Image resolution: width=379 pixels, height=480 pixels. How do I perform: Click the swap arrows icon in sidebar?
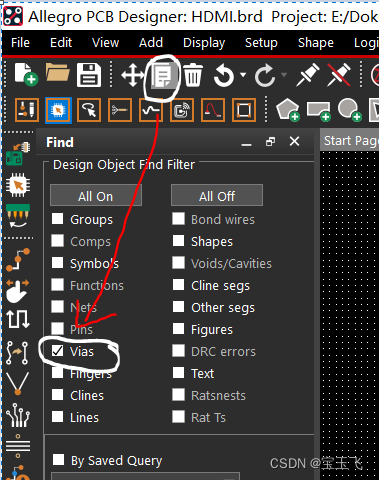[x=17, y=352]
